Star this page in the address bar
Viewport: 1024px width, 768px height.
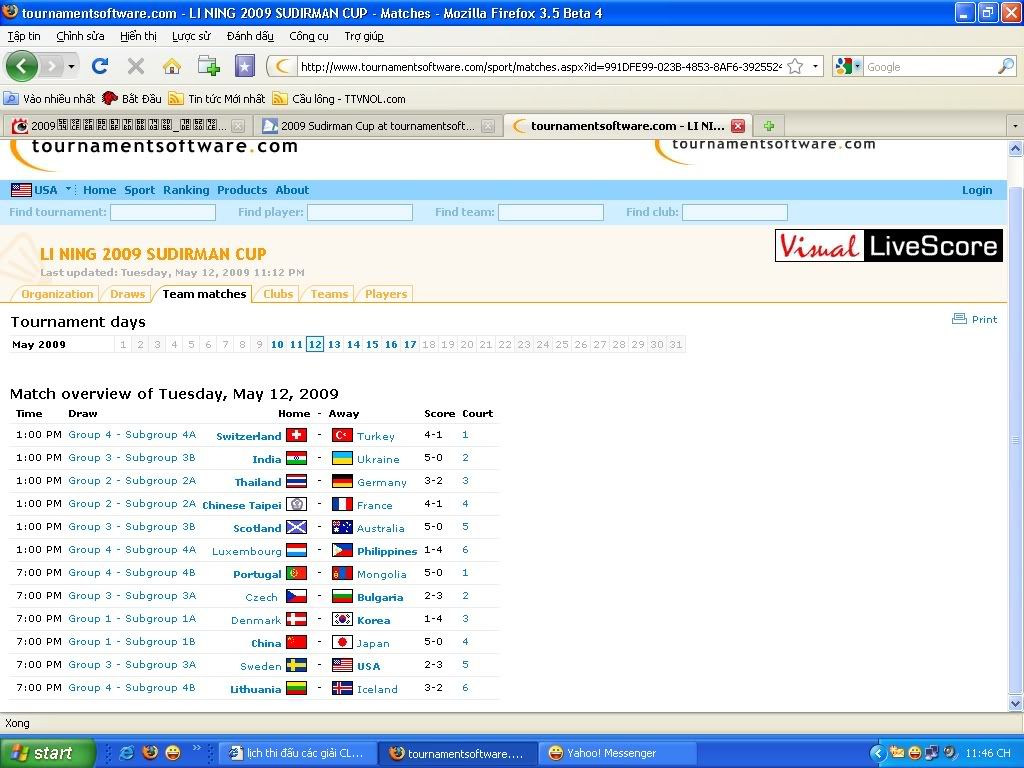[x=795, y=66]
